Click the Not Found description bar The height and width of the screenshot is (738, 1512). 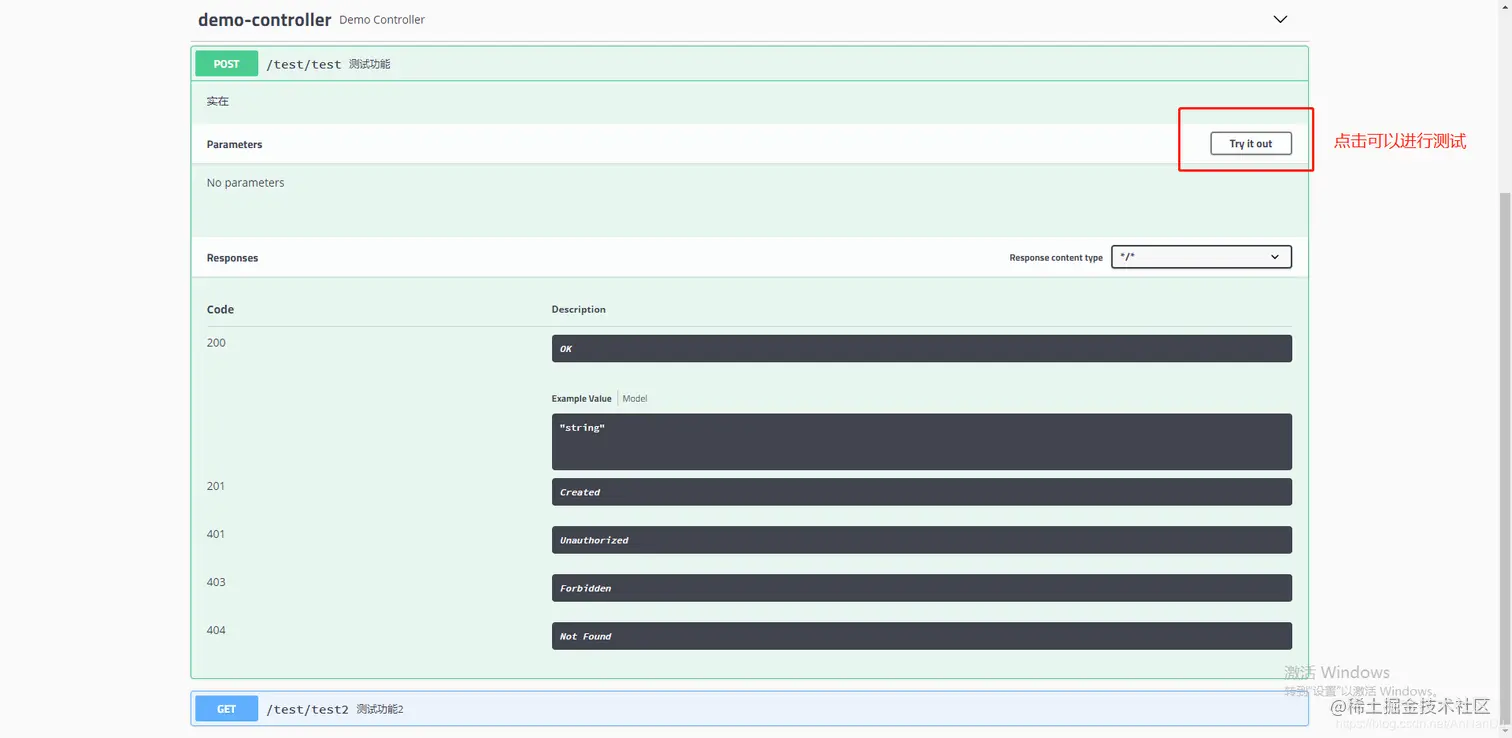tap(922, 636)
